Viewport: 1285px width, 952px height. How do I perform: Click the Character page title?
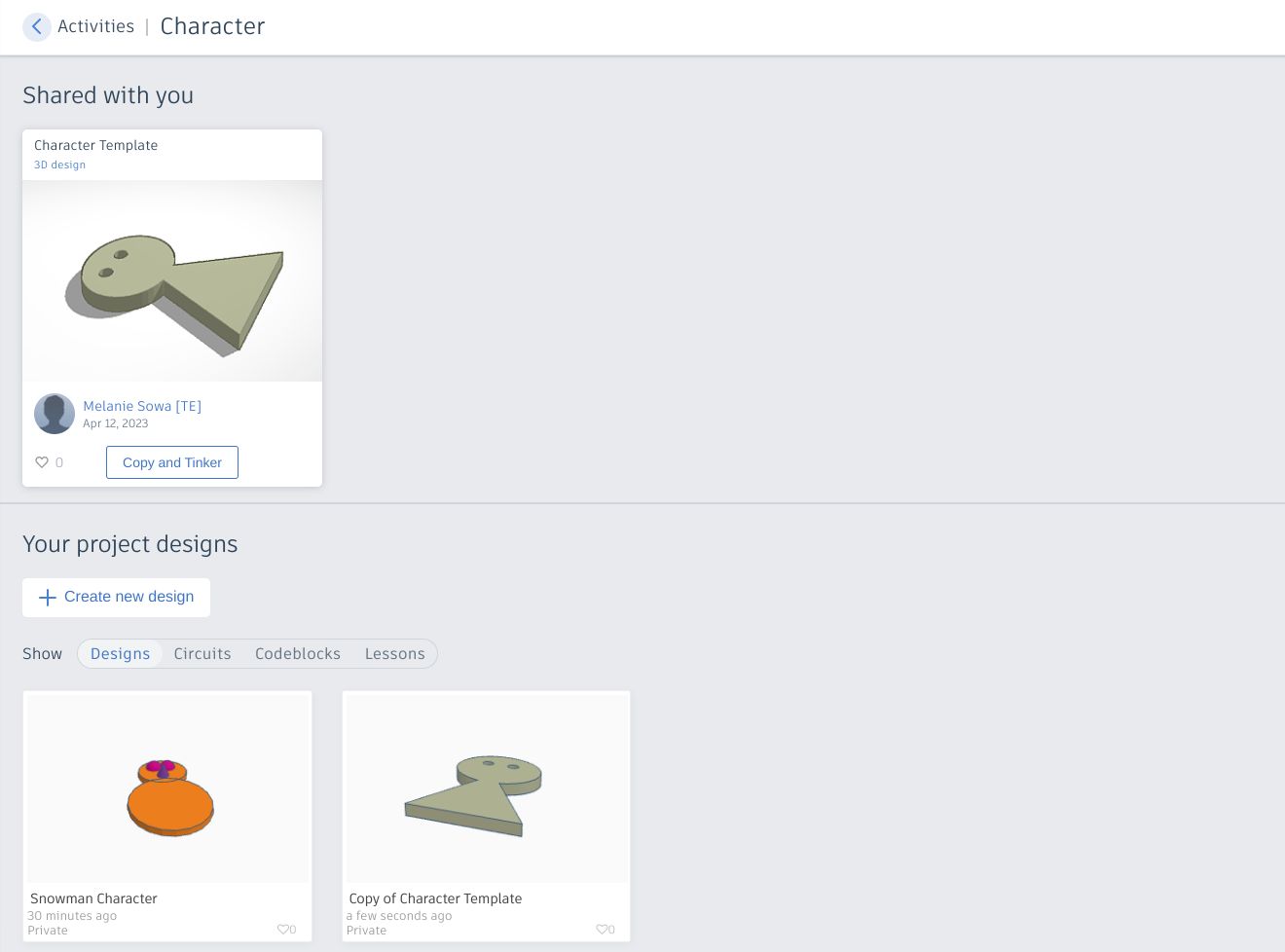coord(212,26)
